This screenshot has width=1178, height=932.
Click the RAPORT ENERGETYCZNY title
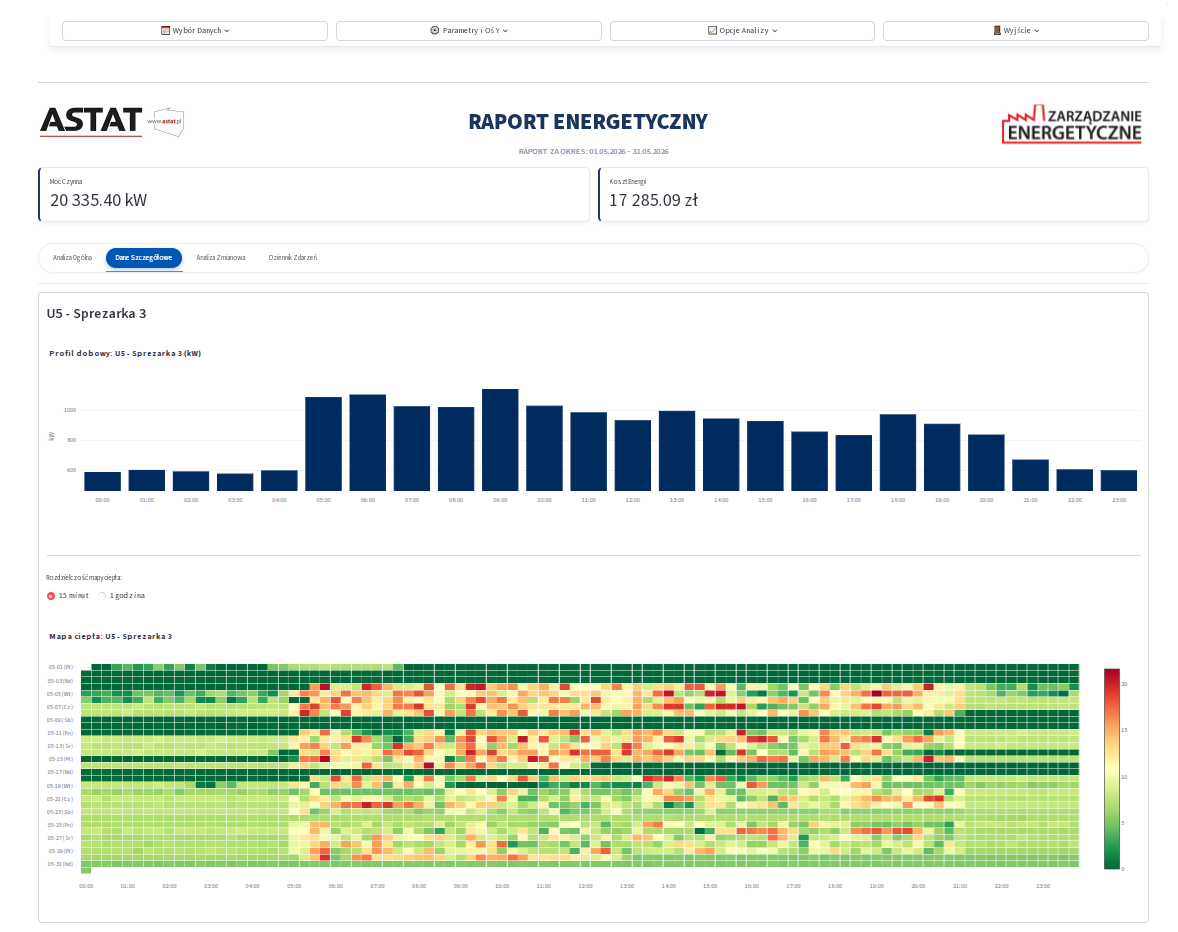tap(588, 122)
